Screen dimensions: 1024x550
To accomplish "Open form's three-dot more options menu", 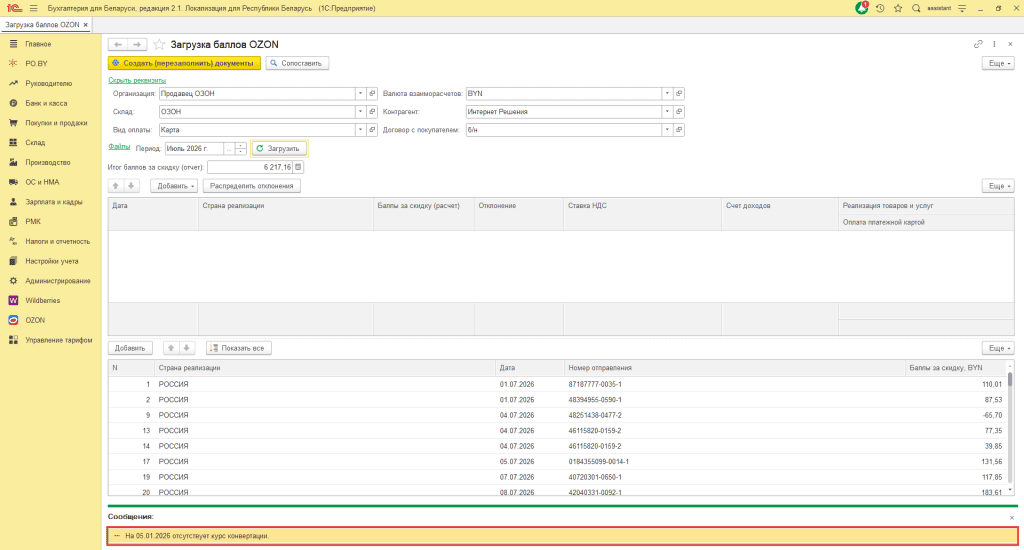I will pos(994,44).
